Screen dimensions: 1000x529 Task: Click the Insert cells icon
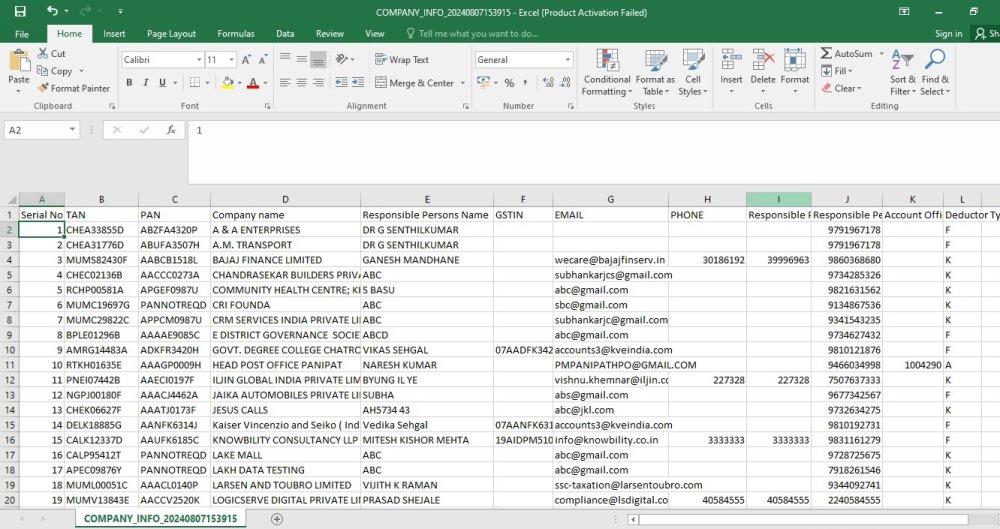tap(731, 61)
